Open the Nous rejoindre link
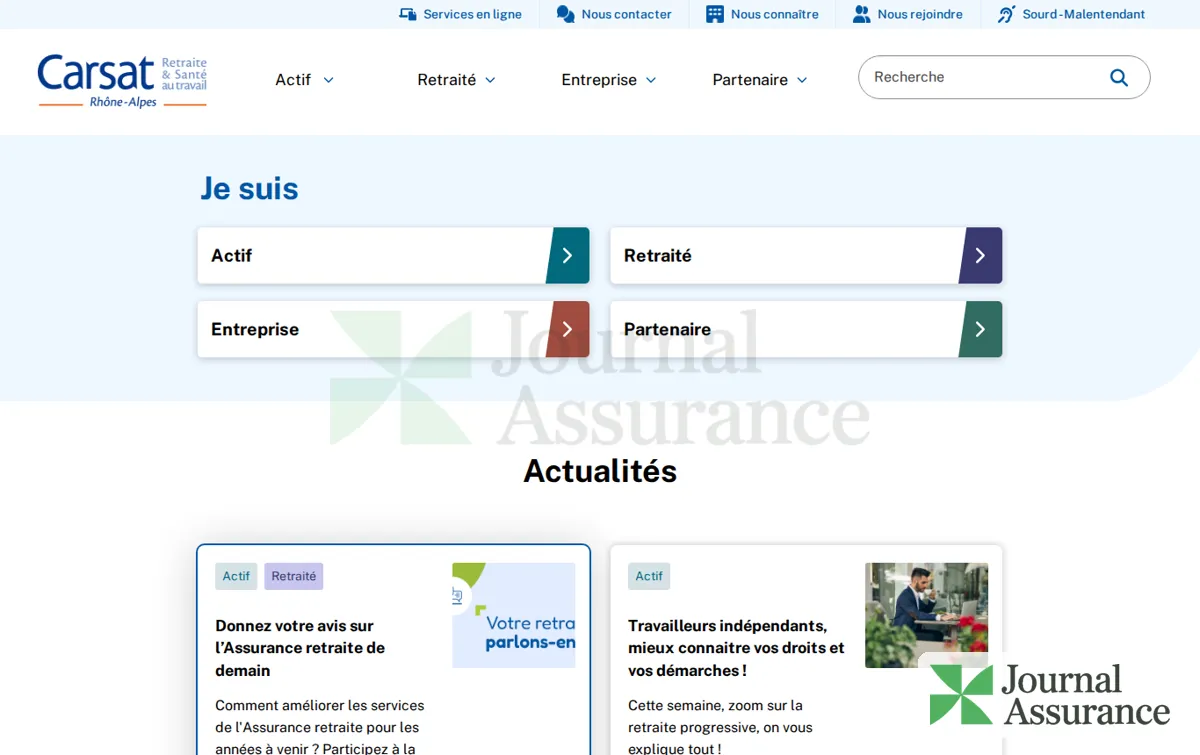Viewport: 1200px width, 755px height. 908,14
